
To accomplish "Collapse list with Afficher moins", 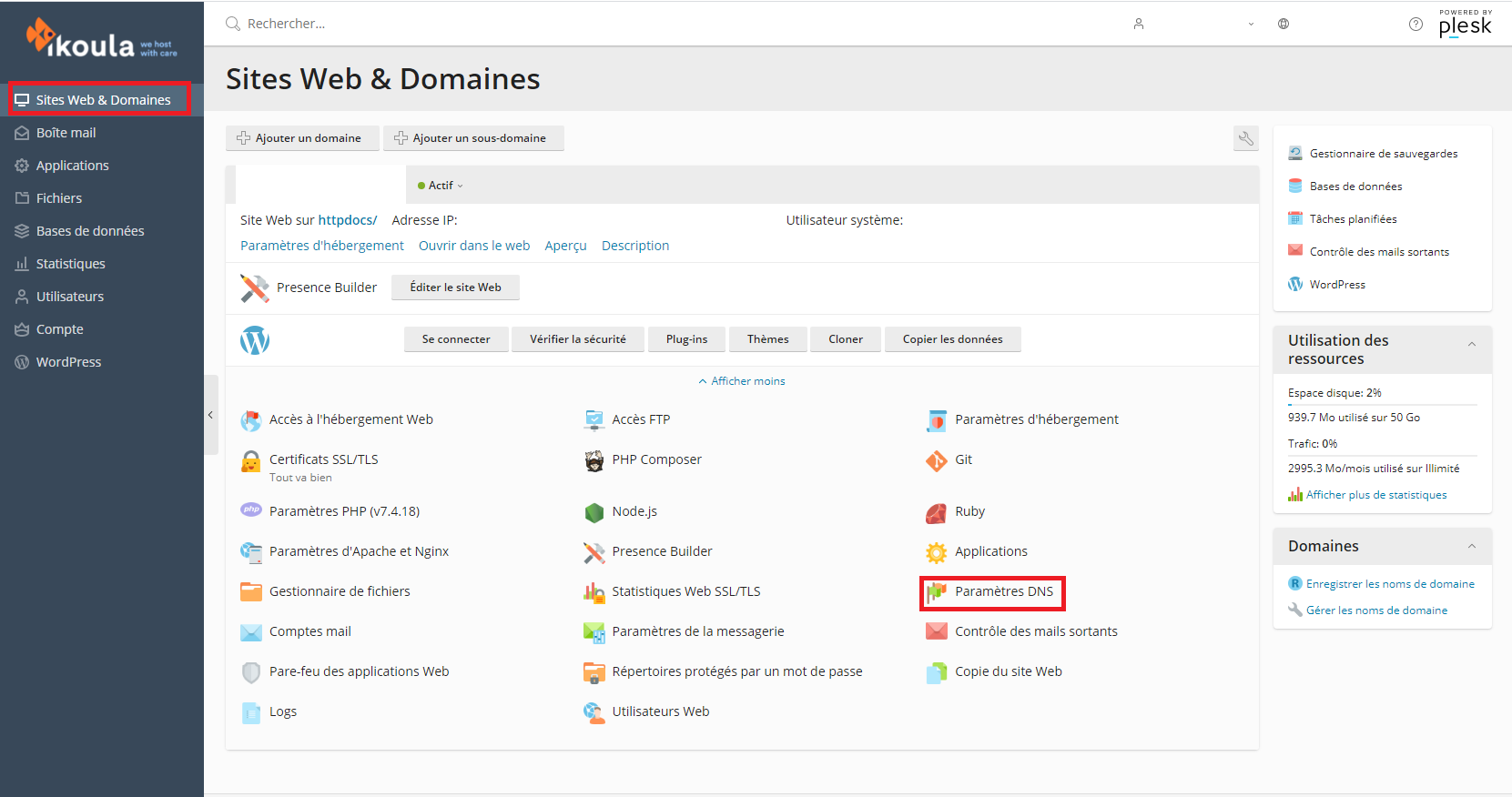I will tap(742, 381).
